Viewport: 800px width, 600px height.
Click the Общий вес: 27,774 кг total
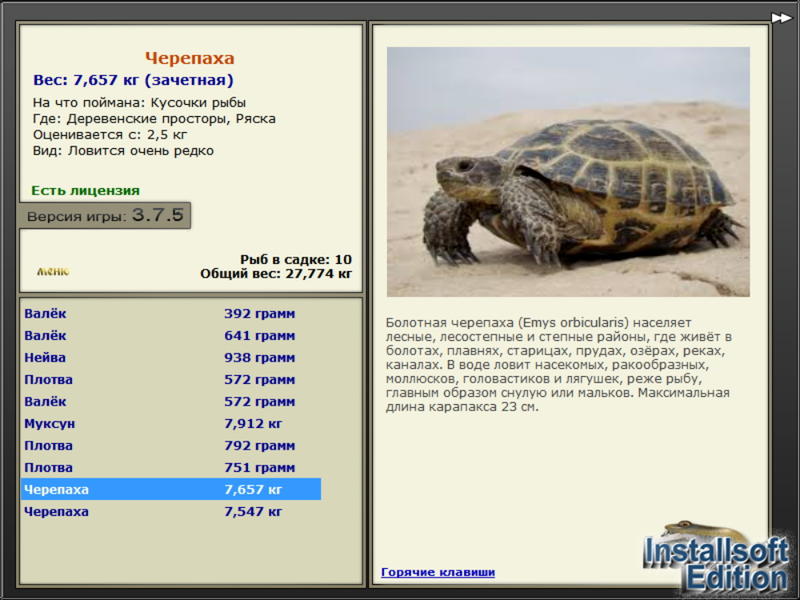pyautogui.click(x=276, y=273)
